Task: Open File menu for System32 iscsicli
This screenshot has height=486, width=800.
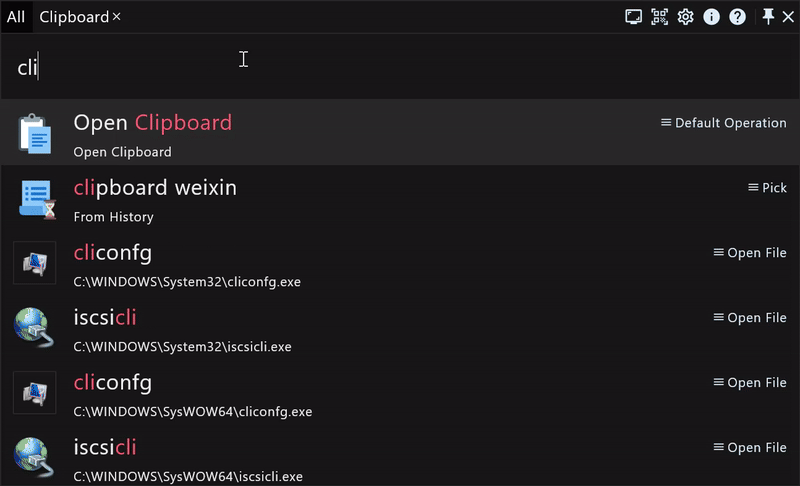Action: point(749,318)
